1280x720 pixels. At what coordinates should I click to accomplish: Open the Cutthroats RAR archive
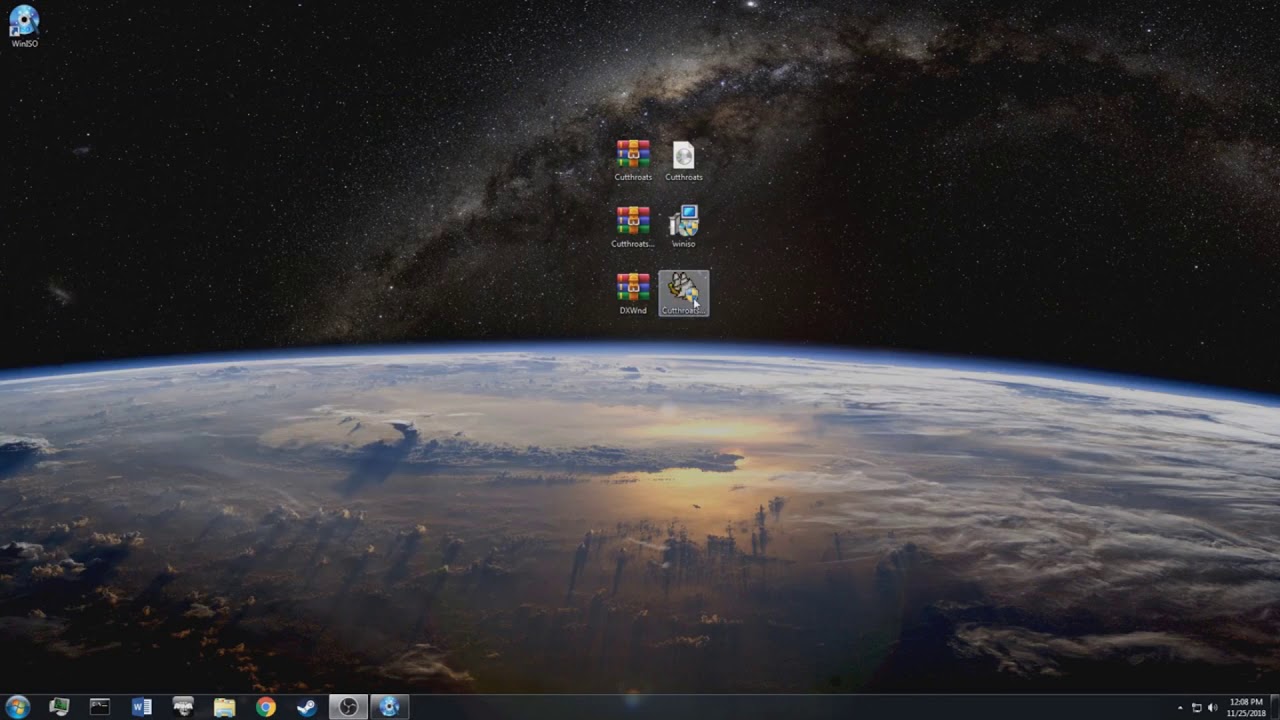tap(633, 160)
